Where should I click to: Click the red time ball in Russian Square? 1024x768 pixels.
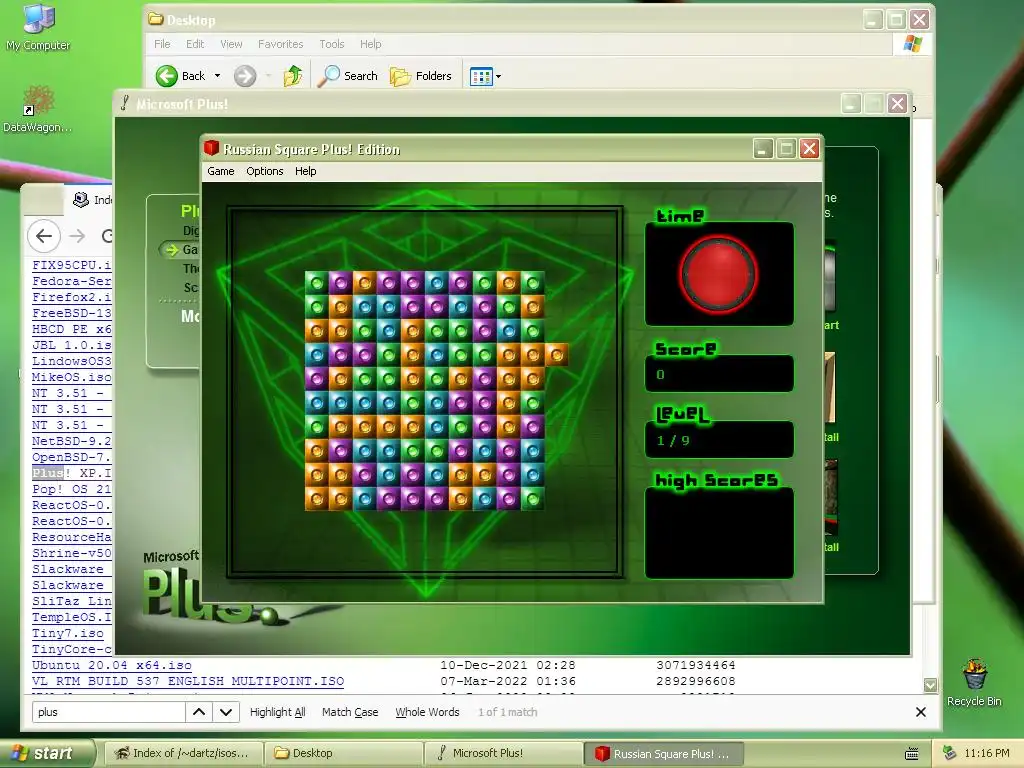pyautogui.click(x=718, y=274)
